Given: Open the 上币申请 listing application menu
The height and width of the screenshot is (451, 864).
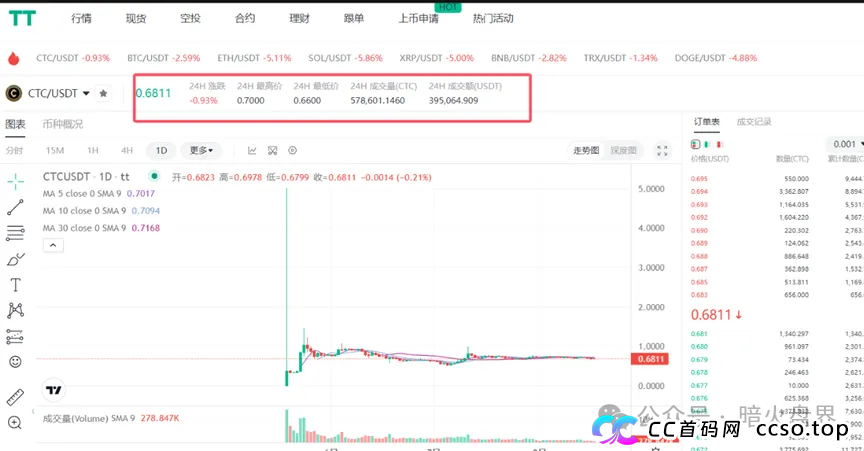Looking at the screenshot, I should tap(419, 19).
